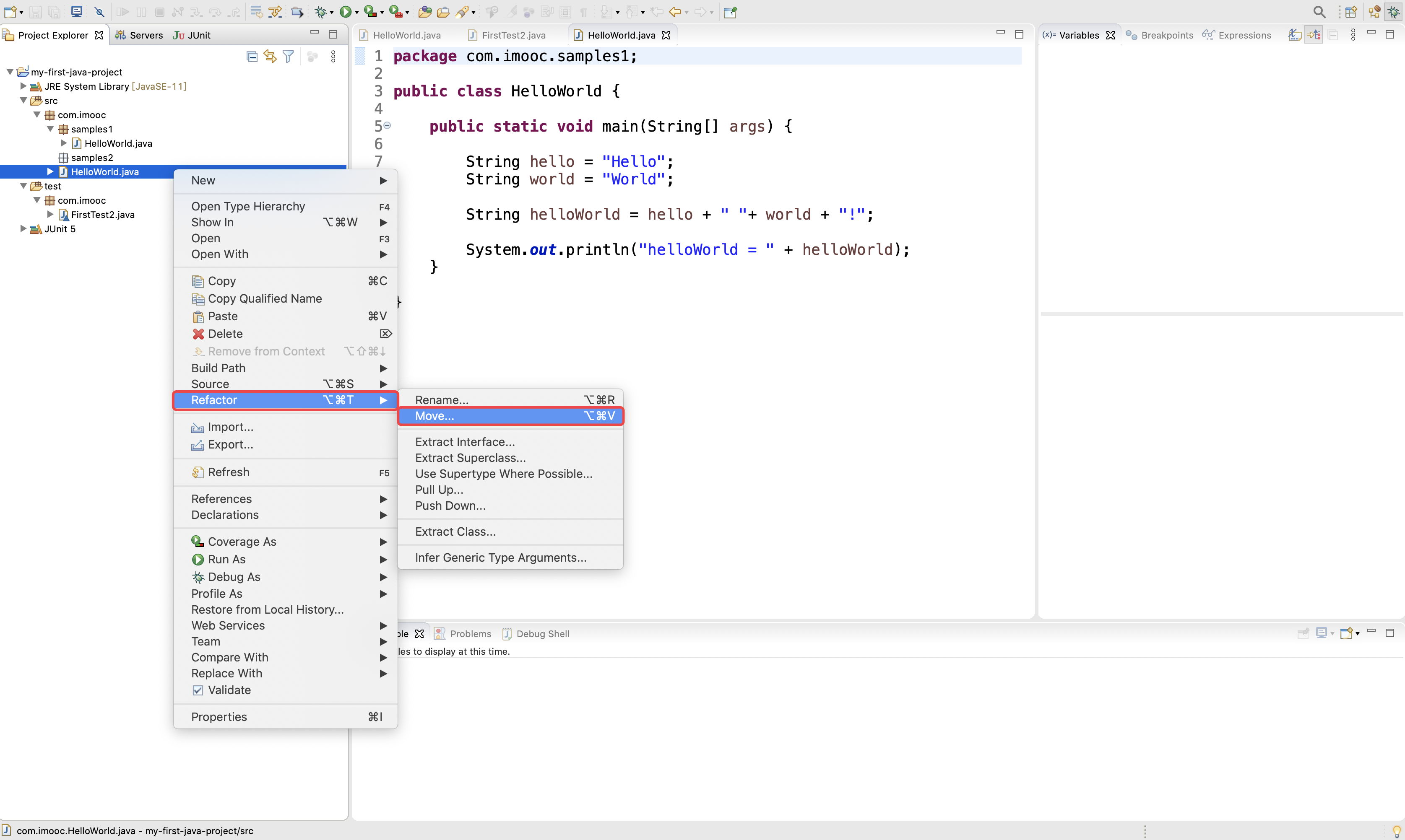
Task: Click Restore from Local History... item
Action: point(286,609)
